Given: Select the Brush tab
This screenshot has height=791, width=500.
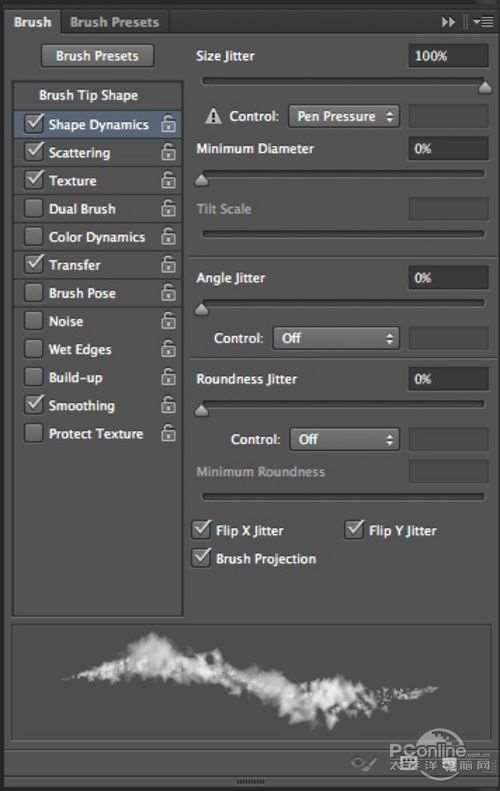Looking at the screenshot, I should 32,22.
